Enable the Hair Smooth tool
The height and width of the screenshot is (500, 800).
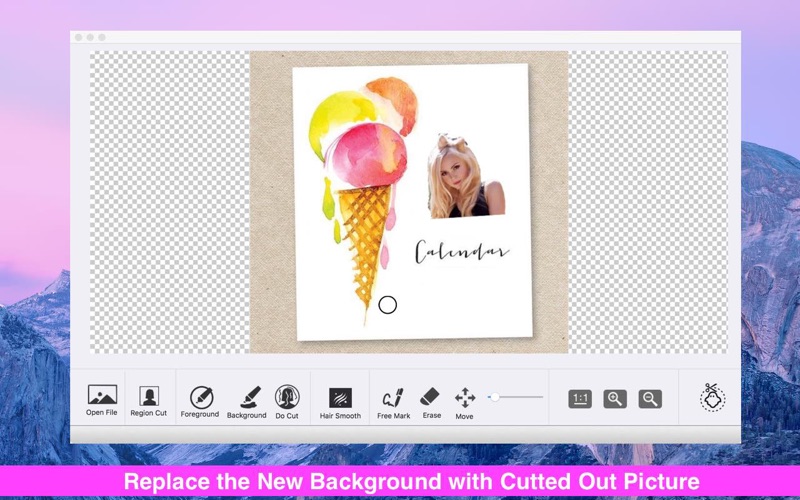tap(340, 398)
